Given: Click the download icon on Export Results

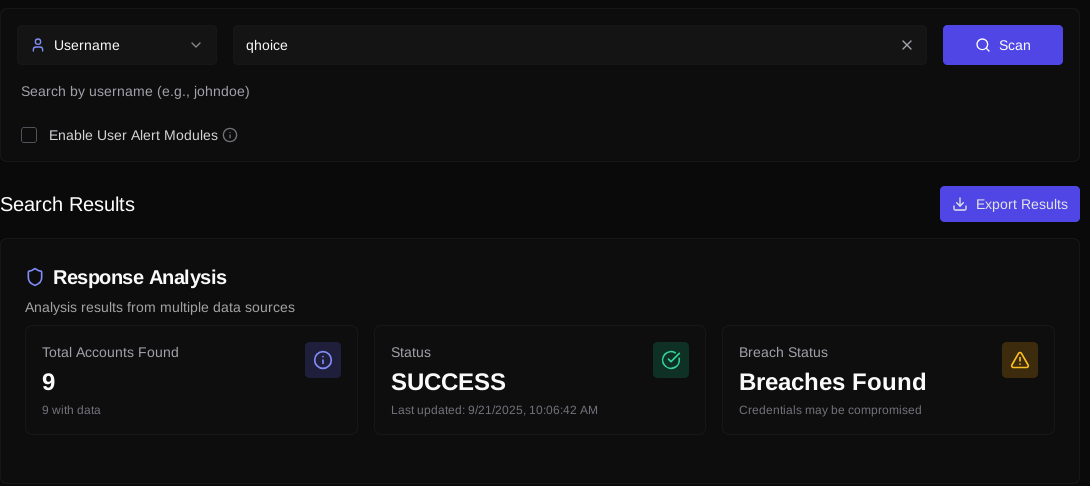Looking at the screenshot, I should click(x=960, y=204).
